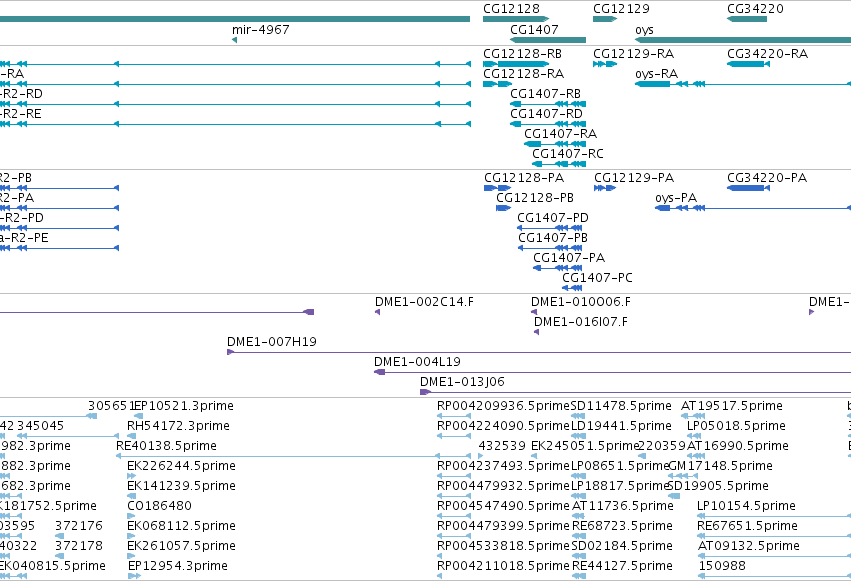Click EST EP12954.3prime

177,566
